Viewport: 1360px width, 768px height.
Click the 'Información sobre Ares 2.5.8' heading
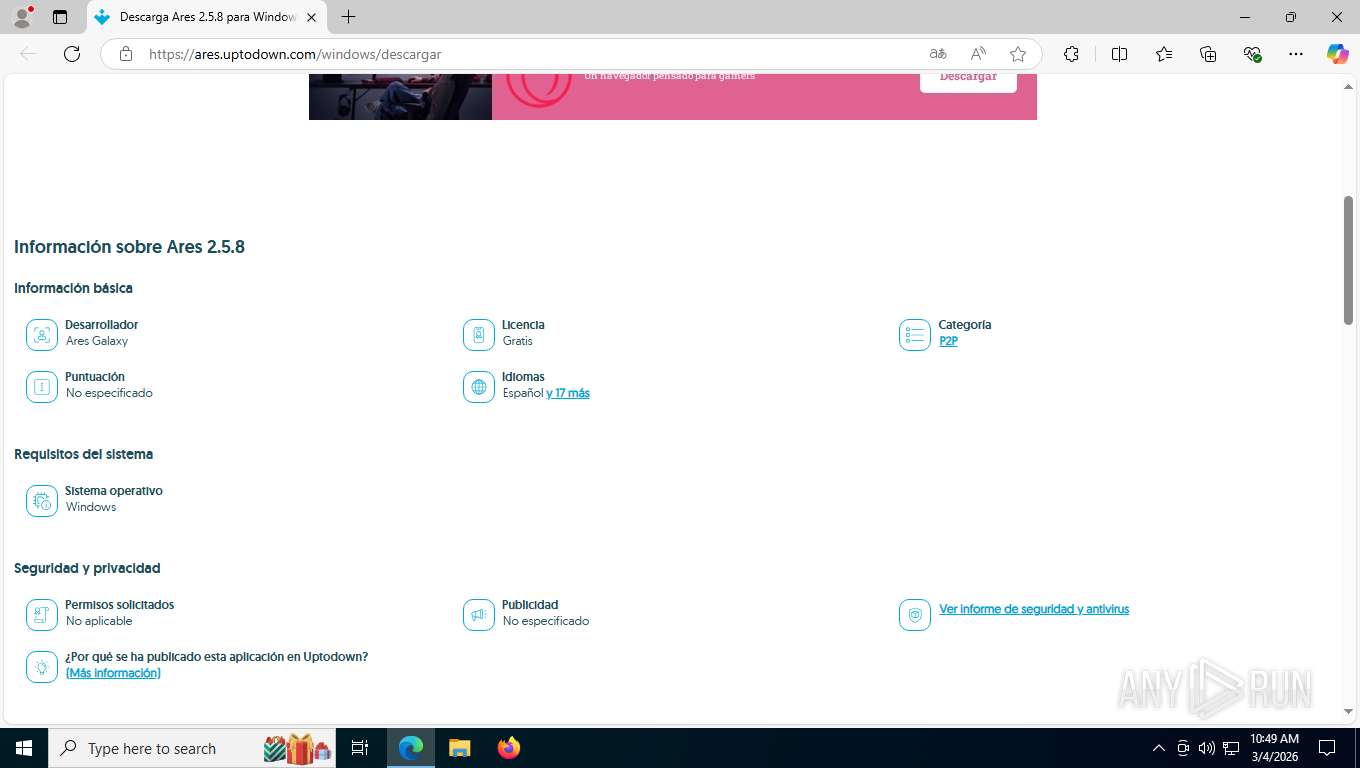(129, 247)
